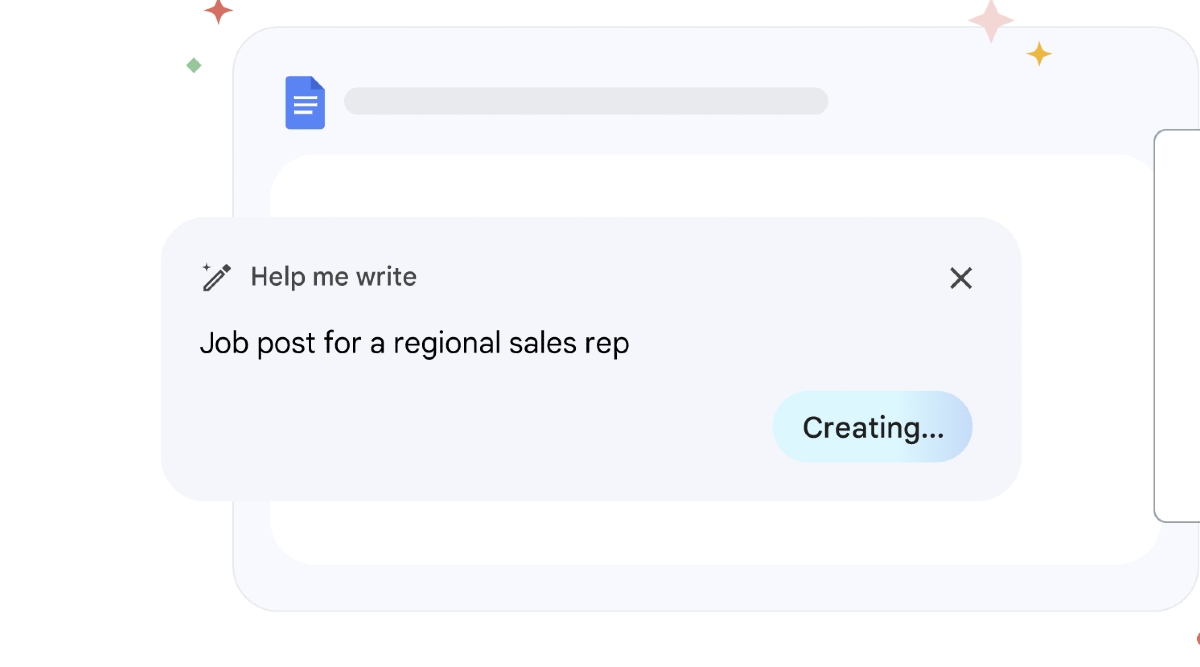Open the Docs app icon in the corner
This screenshot has height=667, width=1200.
point(305,102)
